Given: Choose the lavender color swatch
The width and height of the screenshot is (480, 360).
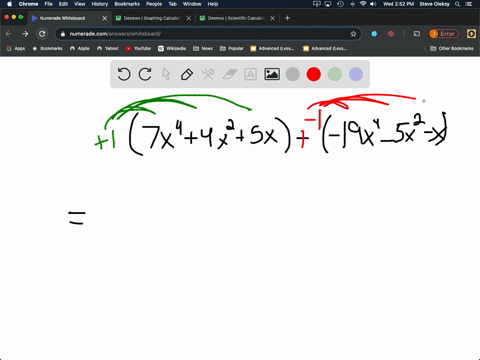Looking at the screenshot, I should click(x=356, y=74).
